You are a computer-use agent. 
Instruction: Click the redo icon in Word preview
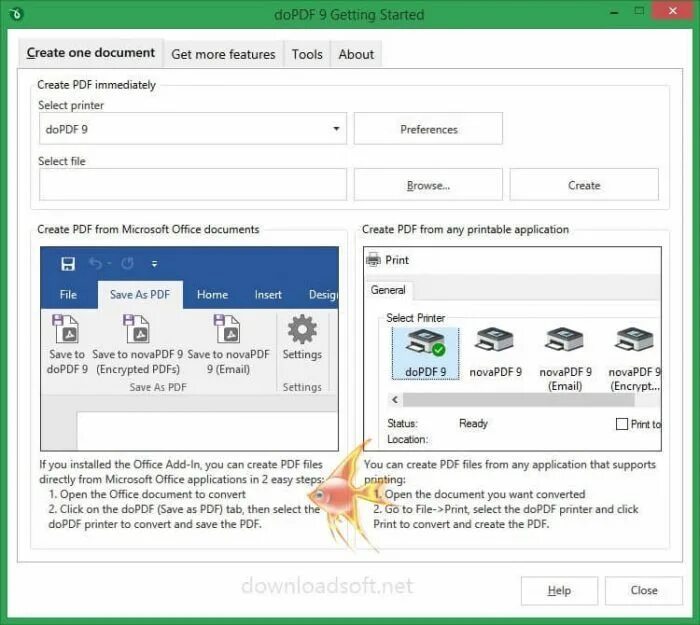click(127, 263)
